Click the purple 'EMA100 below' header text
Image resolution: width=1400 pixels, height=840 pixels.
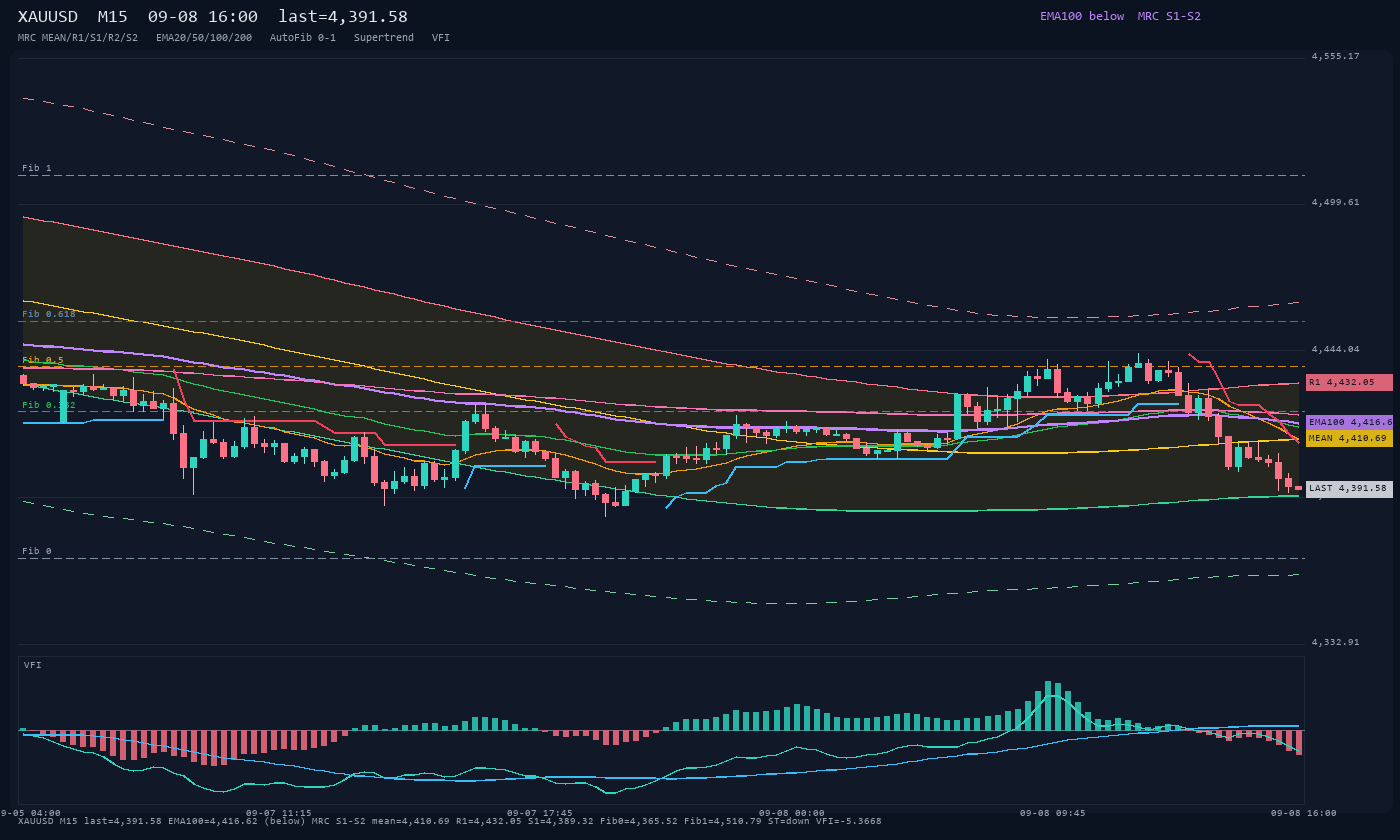[1082, 16]
